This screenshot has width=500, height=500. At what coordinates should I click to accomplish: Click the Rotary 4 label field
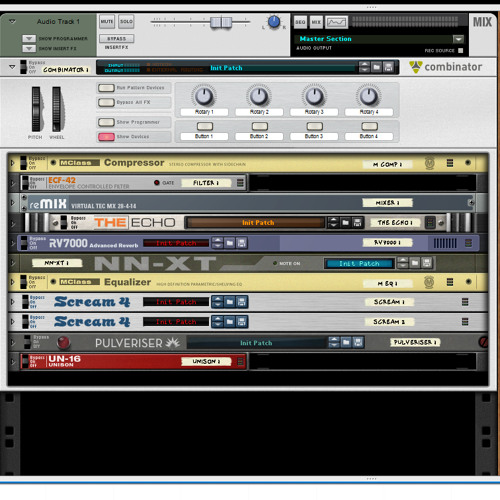coord(369,112)
